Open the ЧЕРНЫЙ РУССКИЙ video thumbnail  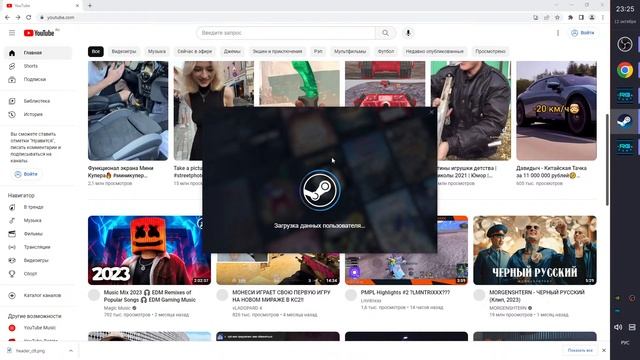pyautogui.click(x=535, y=250)
